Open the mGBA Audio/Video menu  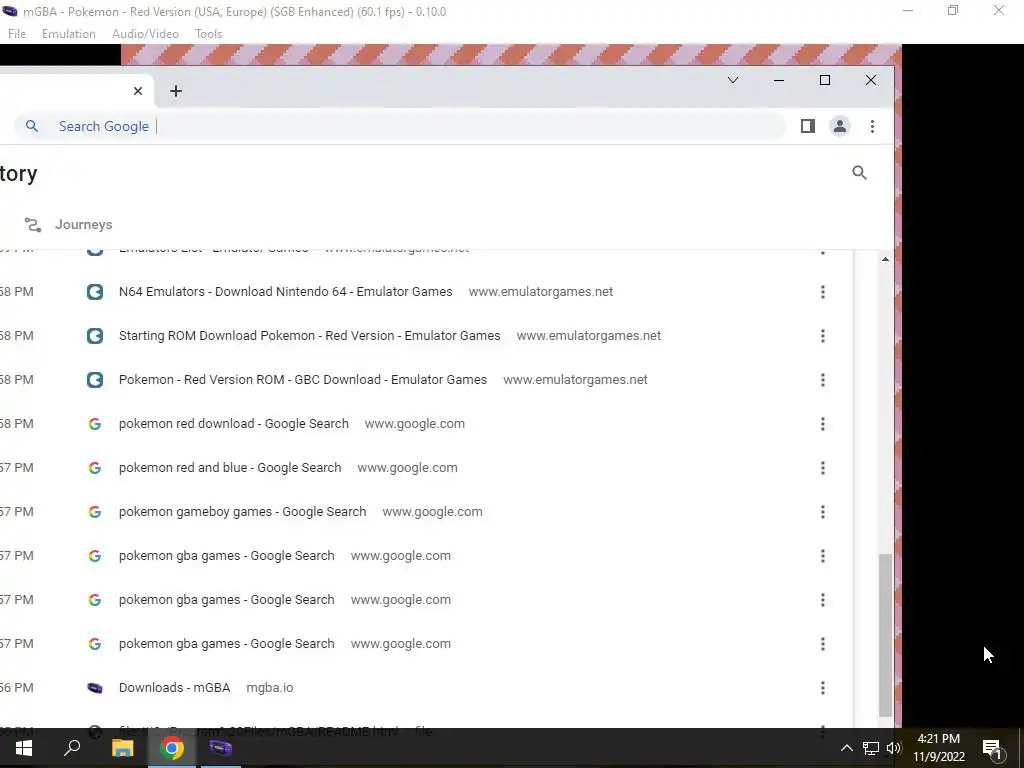coord(145,34)
